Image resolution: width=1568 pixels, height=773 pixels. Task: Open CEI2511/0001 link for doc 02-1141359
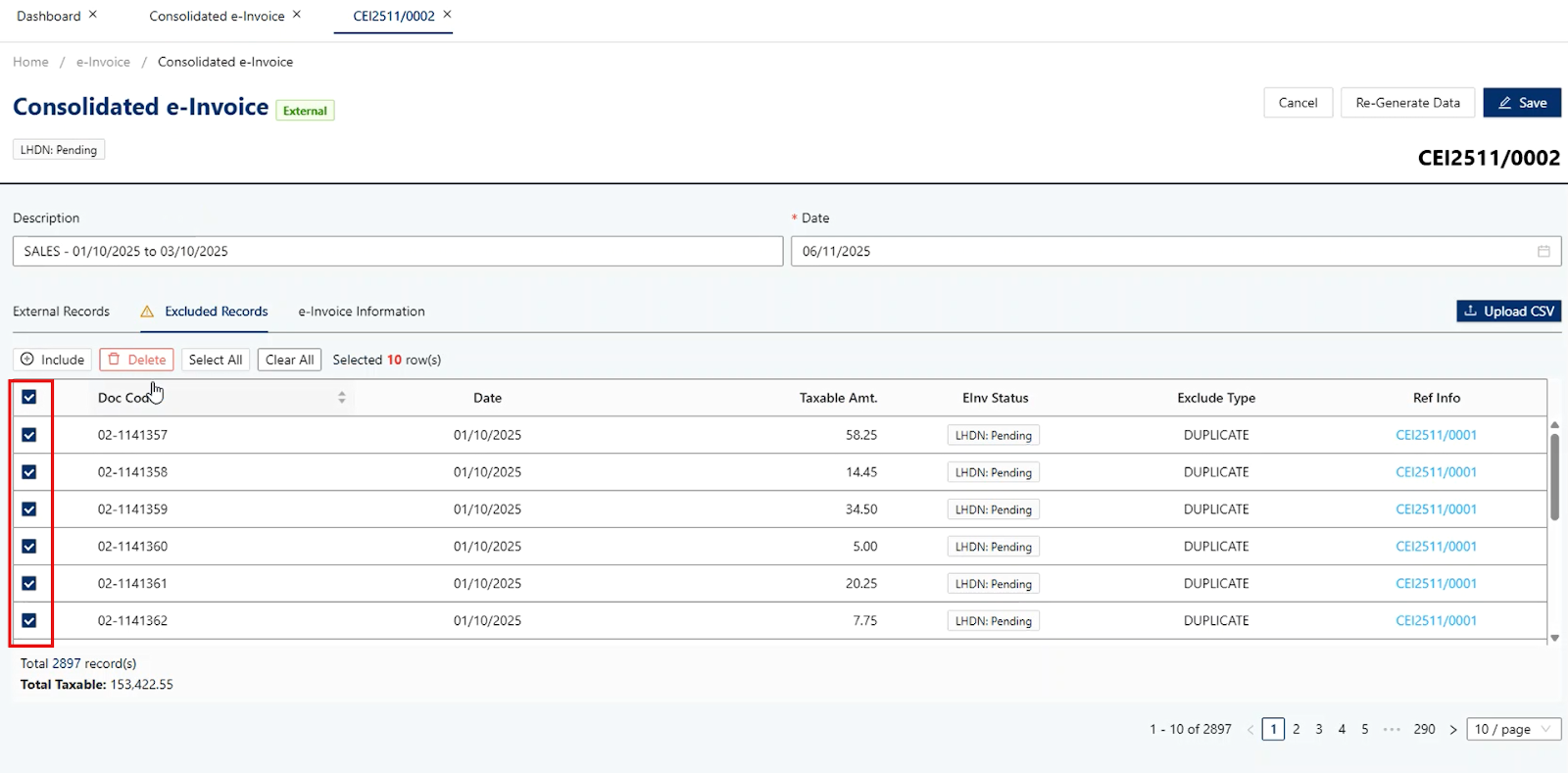point(1436,509)
